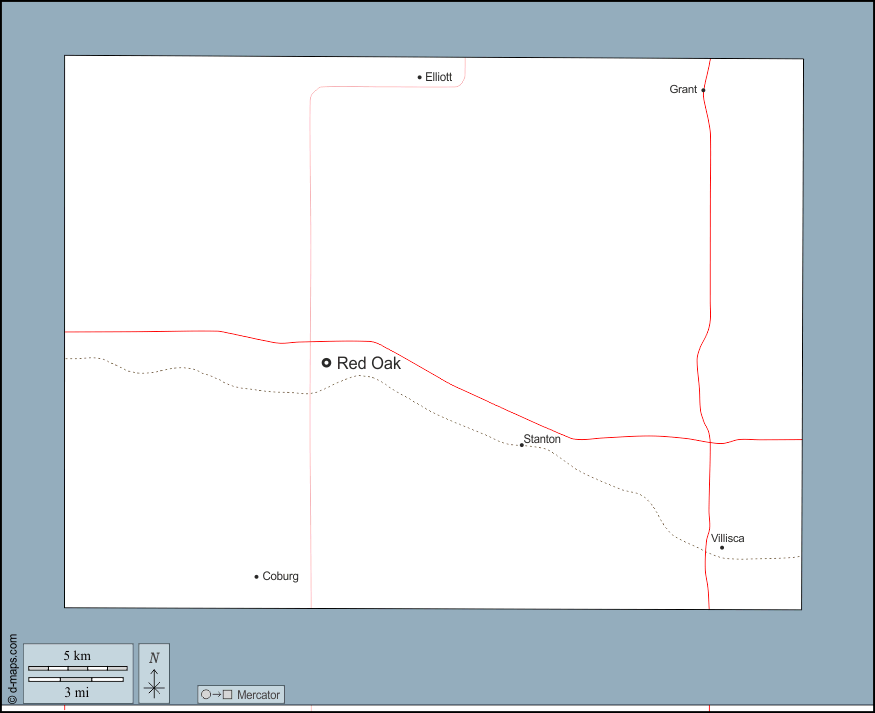Select the Coburg text label

280,577
